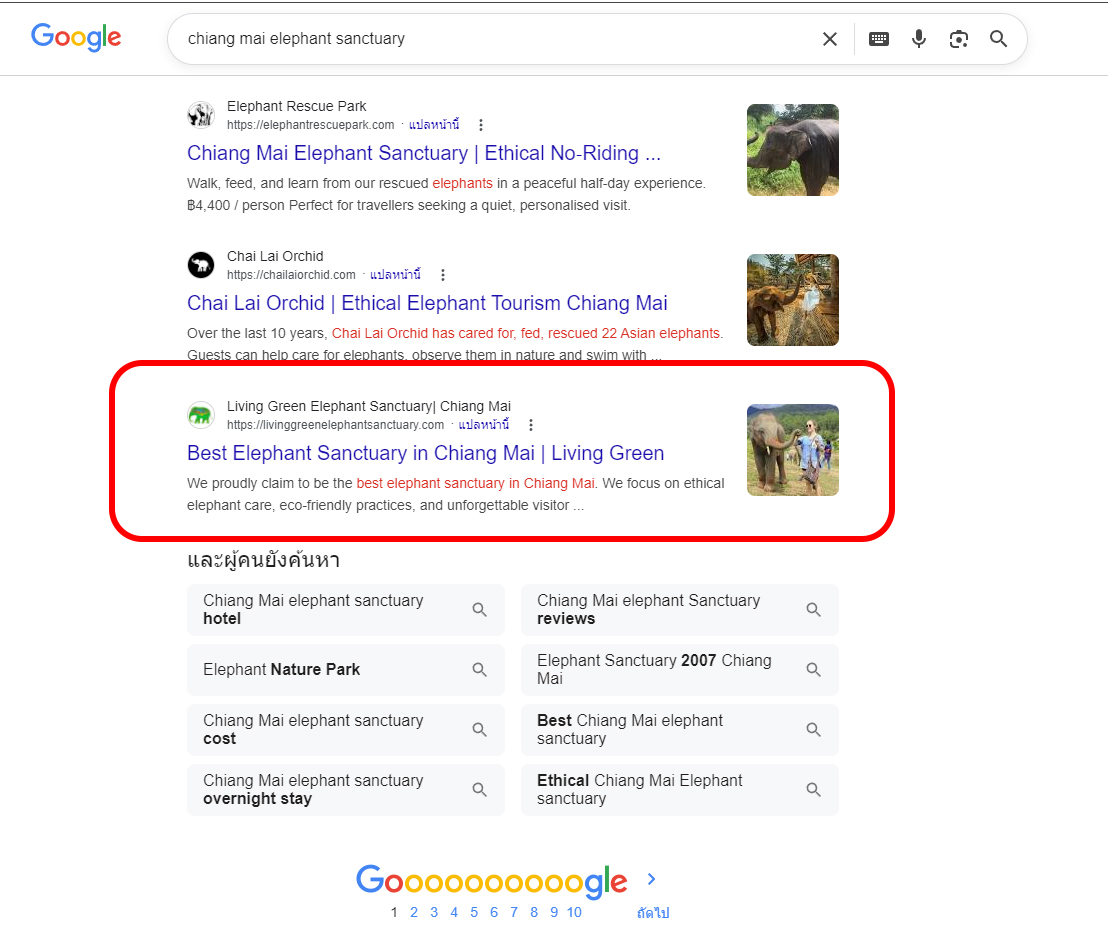This screenshot has width=1108, height=950.
Task: Click the next page arrow chevron
Action: coord(651,880)
